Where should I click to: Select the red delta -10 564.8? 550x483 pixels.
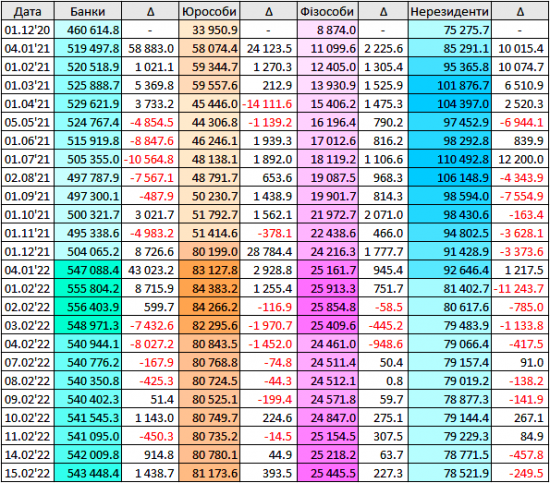[x=150, y=159]
